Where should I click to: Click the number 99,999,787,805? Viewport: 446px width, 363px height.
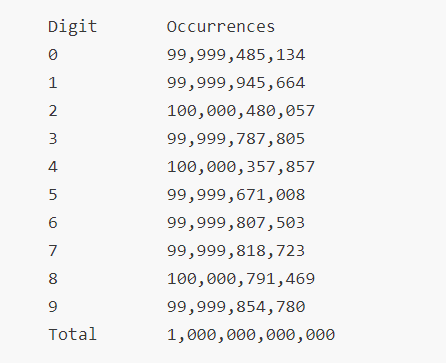pyautogui.click(x=236, y=139)
